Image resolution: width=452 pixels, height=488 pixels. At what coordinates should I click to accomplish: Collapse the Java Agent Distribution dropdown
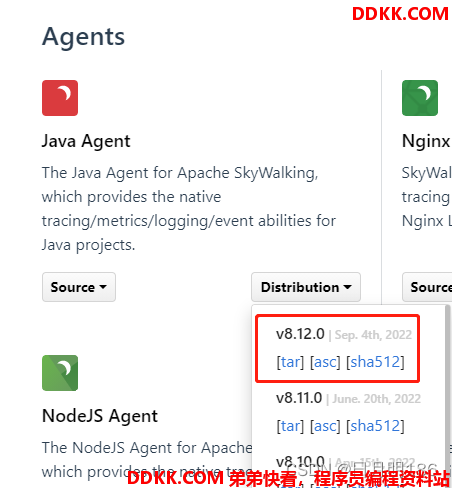pyautogui.click(x=306, y=287)
